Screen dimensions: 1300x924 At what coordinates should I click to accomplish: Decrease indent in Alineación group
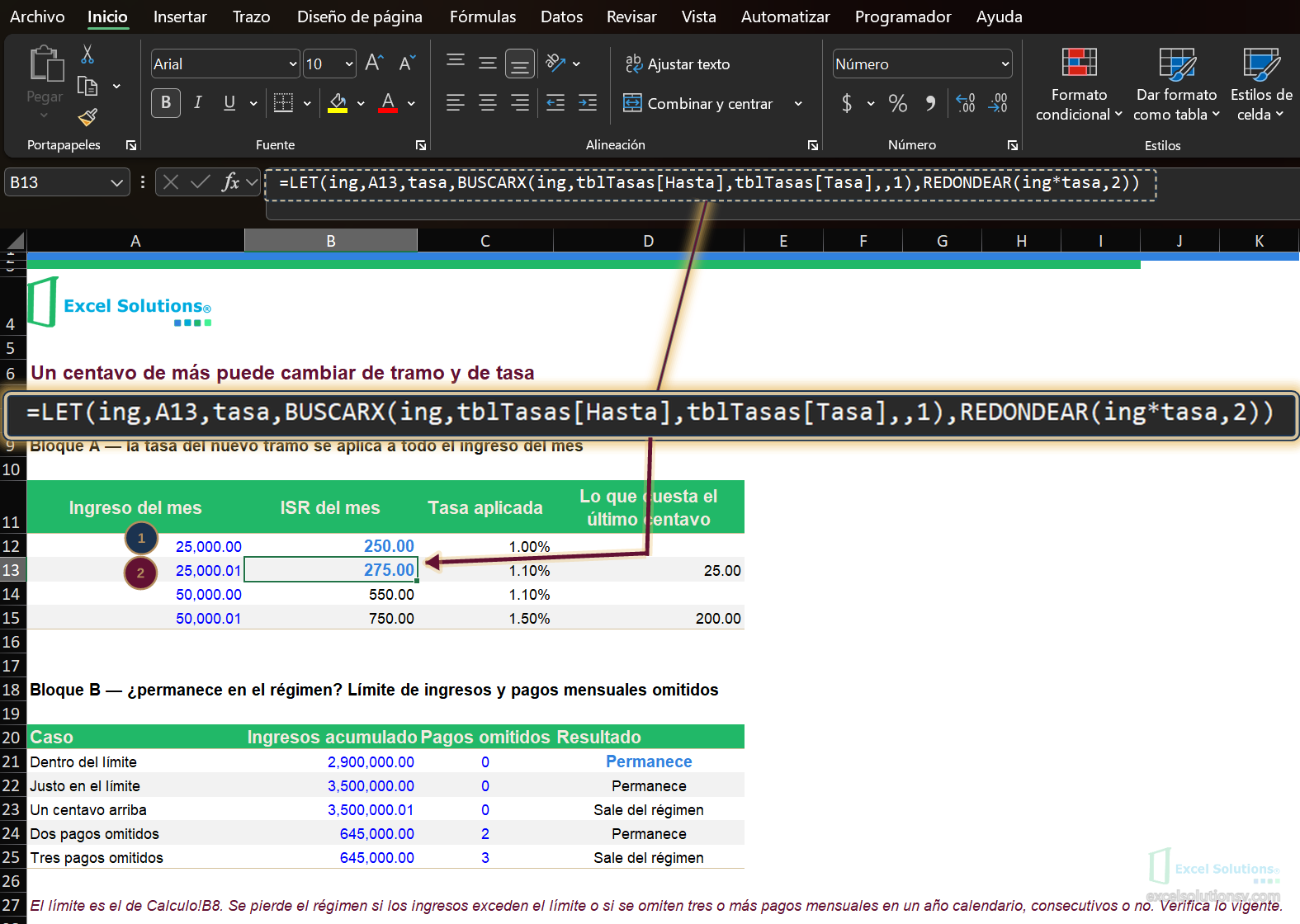coord(555,102)
